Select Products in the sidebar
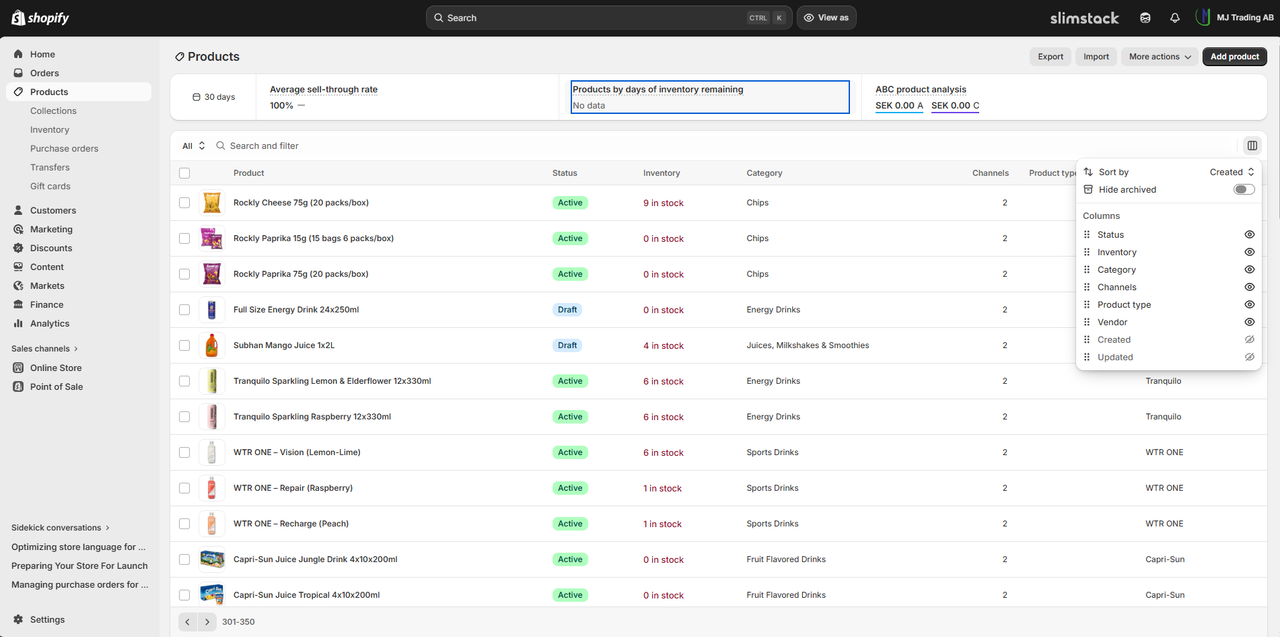The width and height of the screenshot is (1280, 637). point(78,92)
